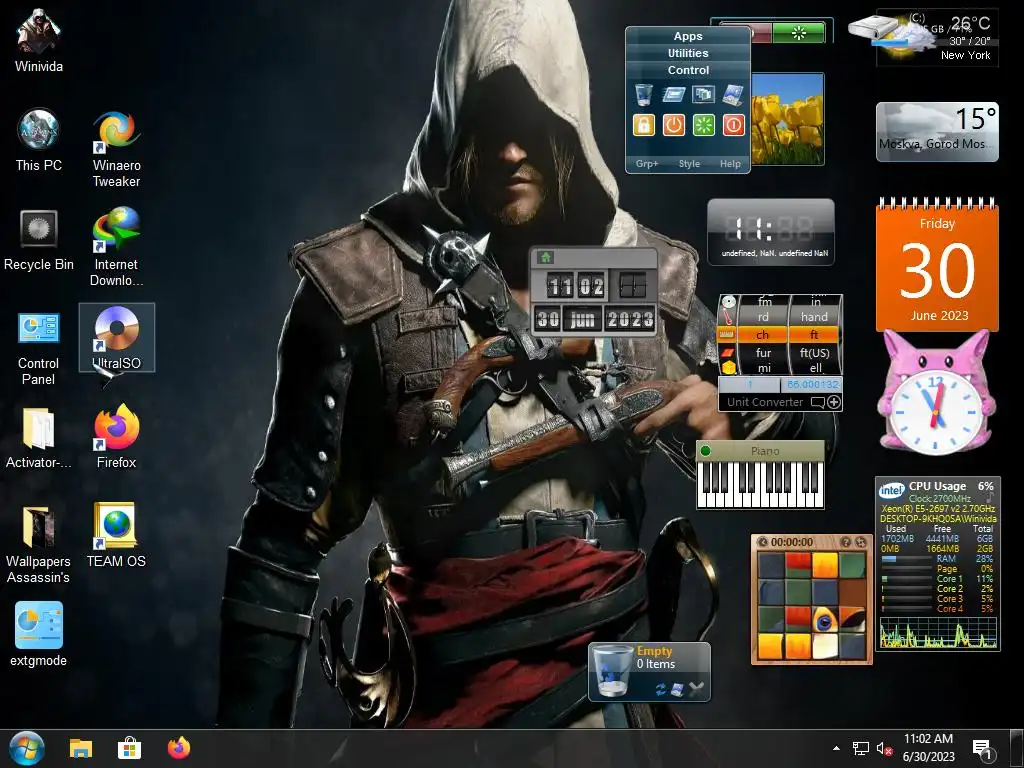1024x768 pixels.
Task: Click the yellow lock icon in Control gadget
Action: [x=643, y=125]
